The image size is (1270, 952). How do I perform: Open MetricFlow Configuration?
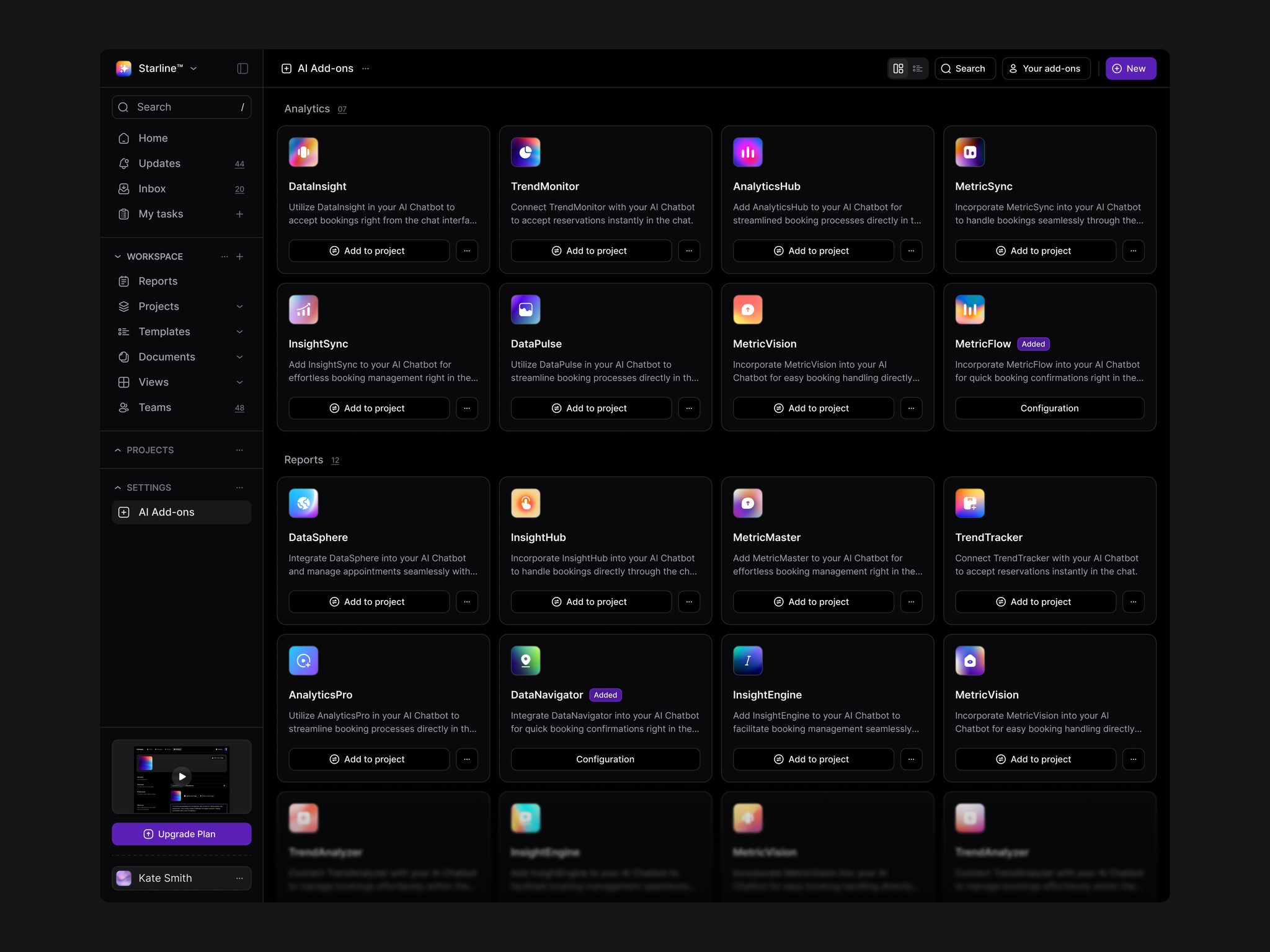1049,408
